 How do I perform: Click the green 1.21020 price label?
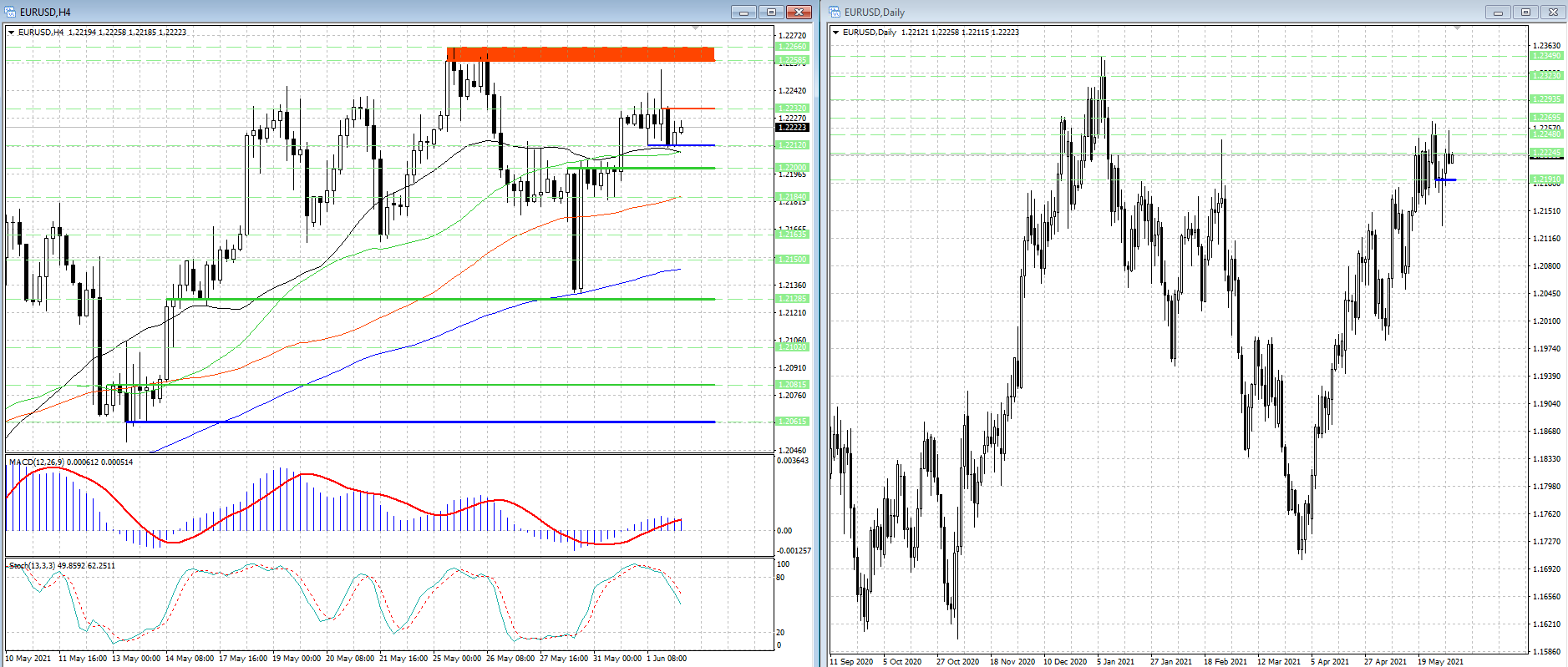pyautogui.click(x=792, y=347)
